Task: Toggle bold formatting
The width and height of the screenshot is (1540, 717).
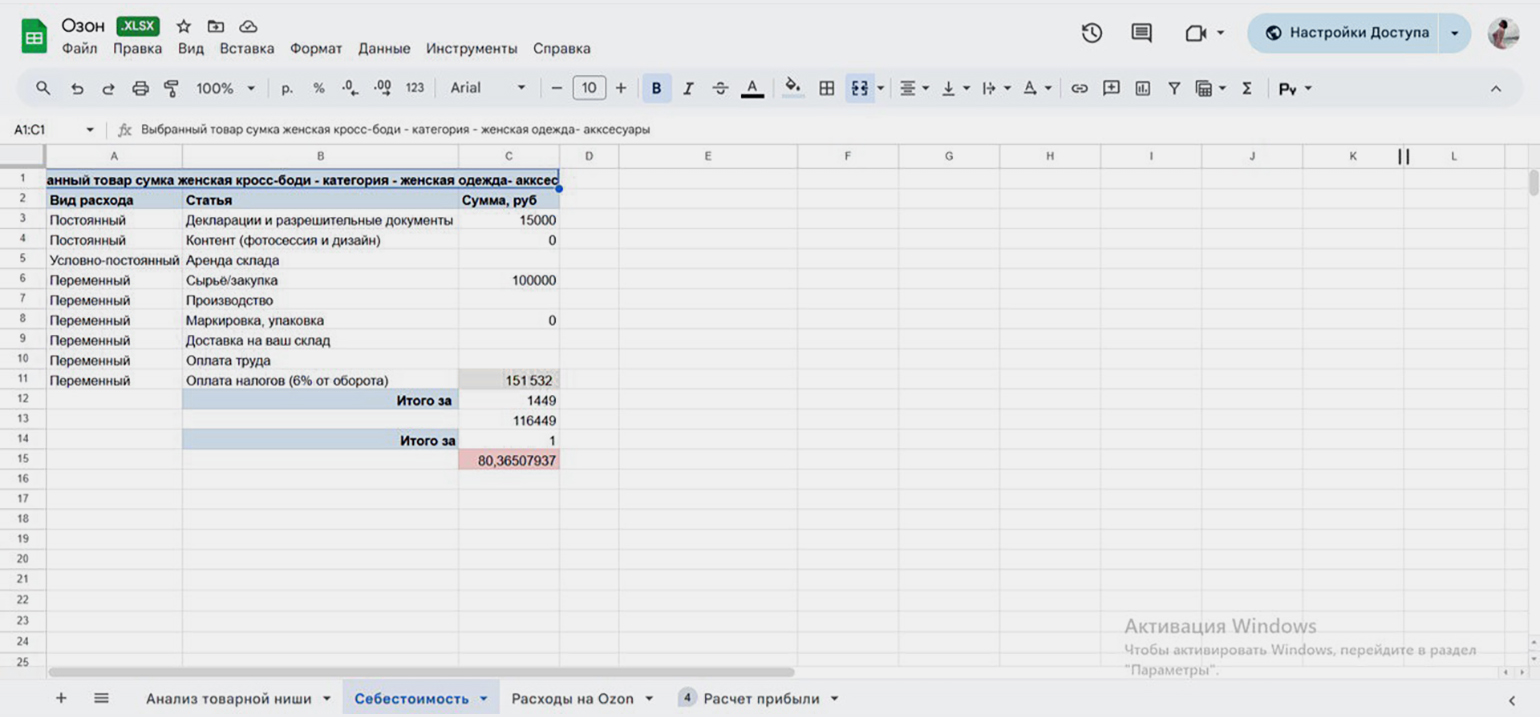Action: click(656, 89)
